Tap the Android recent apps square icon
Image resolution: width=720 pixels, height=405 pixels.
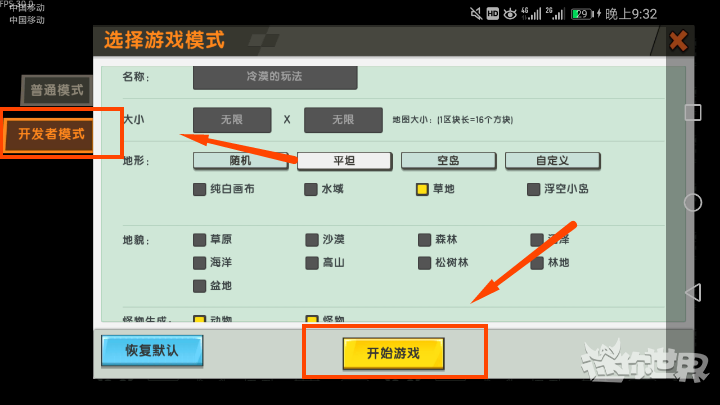pos(692,112)
